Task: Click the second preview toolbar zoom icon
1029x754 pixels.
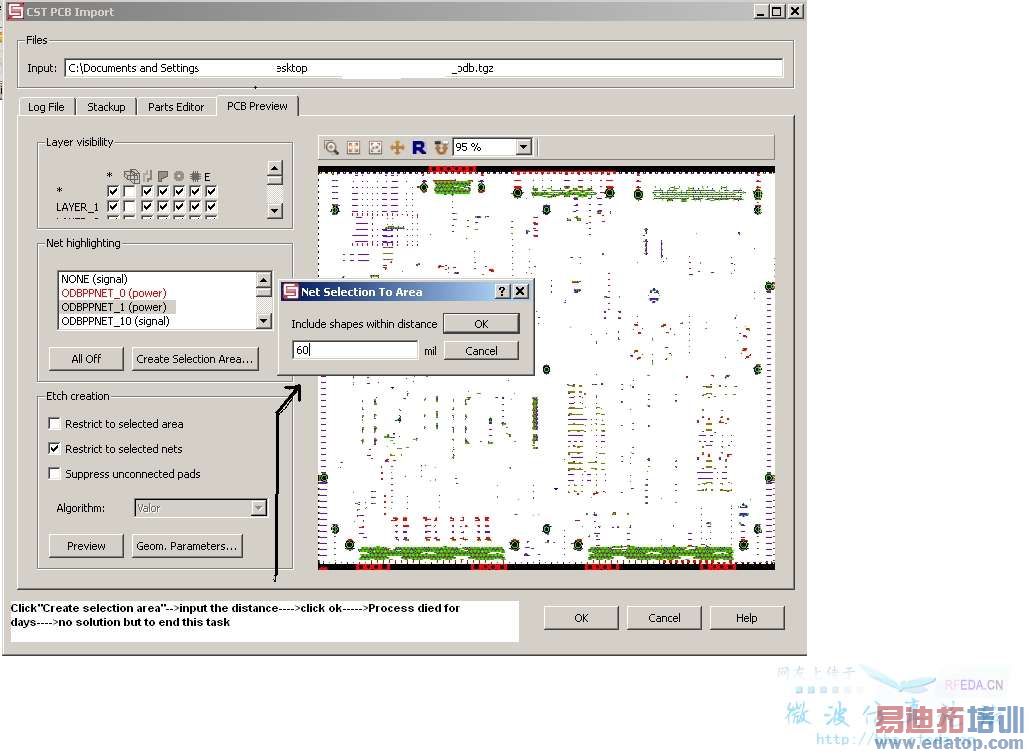Action: 354,148
